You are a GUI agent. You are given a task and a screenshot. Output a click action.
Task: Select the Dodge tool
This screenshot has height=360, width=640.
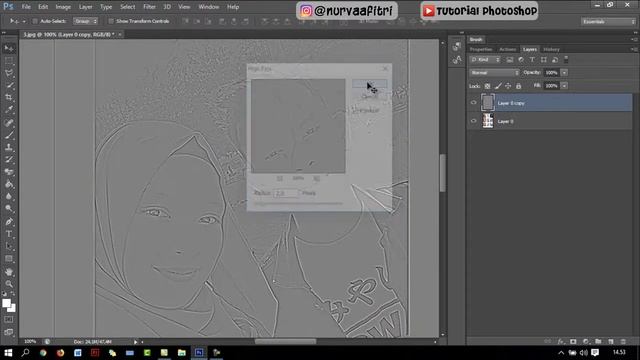[9, 209]
